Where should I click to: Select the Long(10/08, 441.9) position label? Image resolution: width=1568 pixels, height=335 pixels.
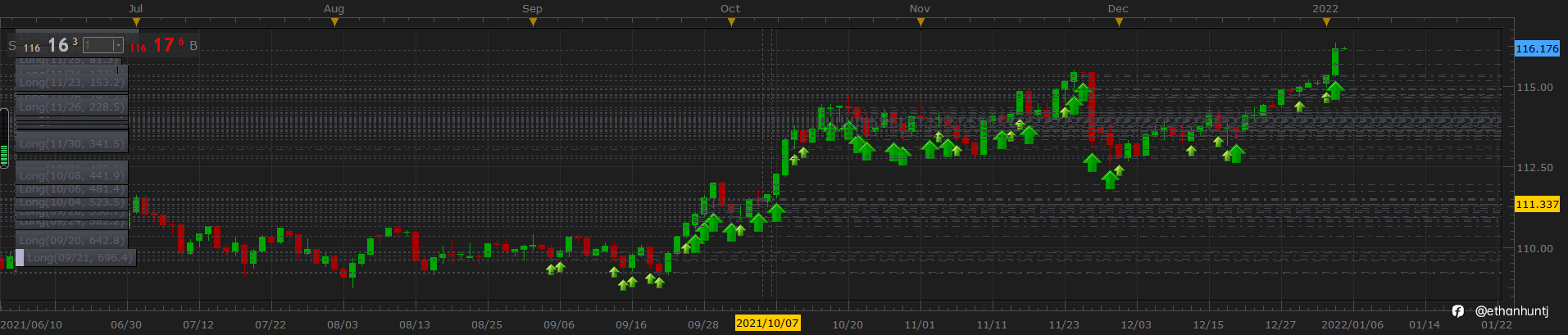pos(71,175)
